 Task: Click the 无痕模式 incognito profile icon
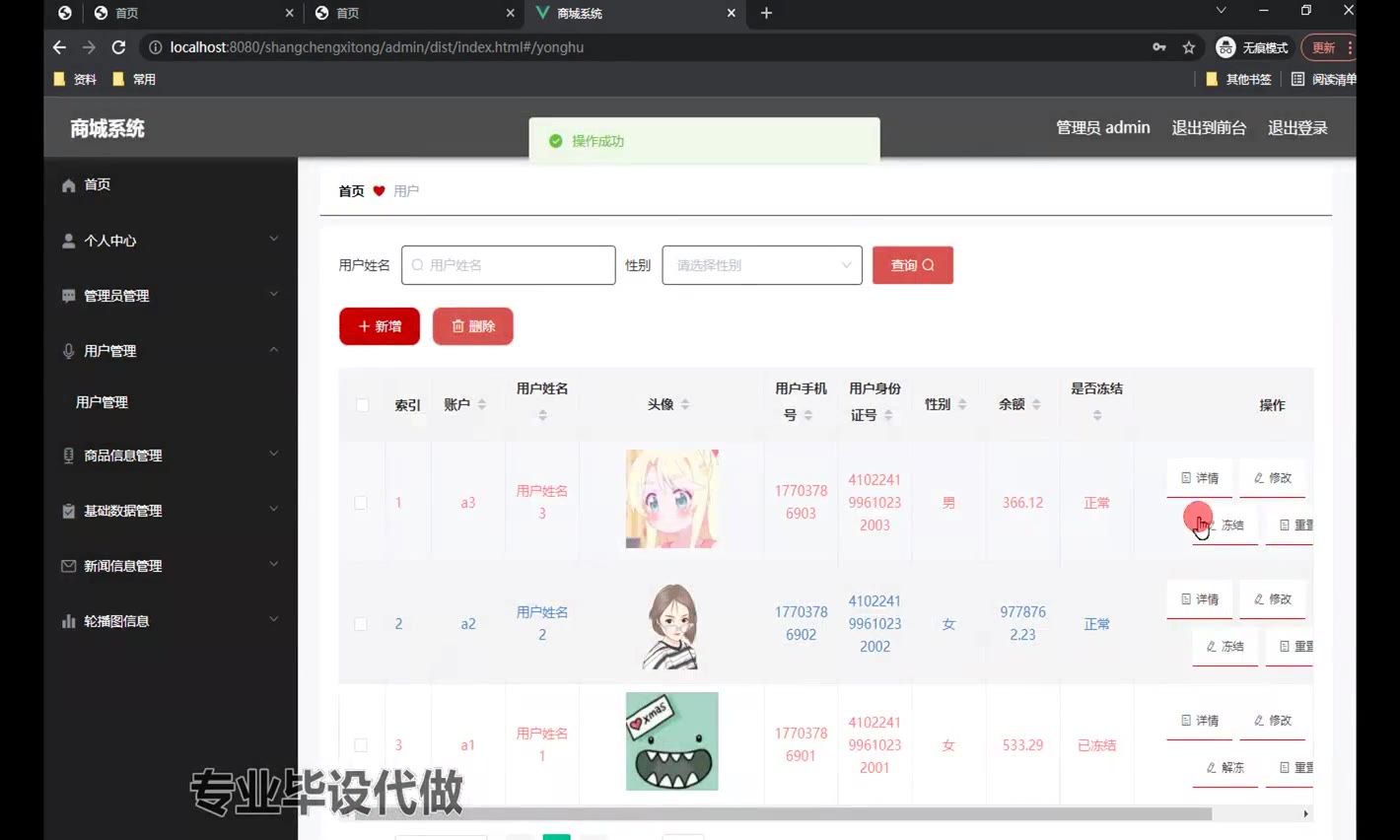(x=1252, y=47)
